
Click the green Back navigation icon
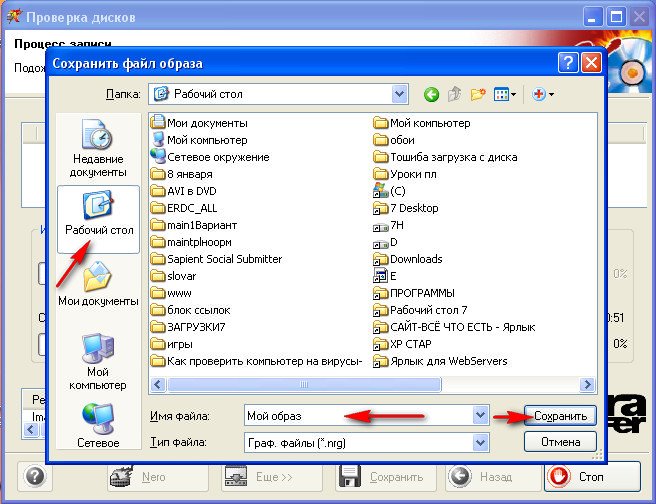[431, 95]
